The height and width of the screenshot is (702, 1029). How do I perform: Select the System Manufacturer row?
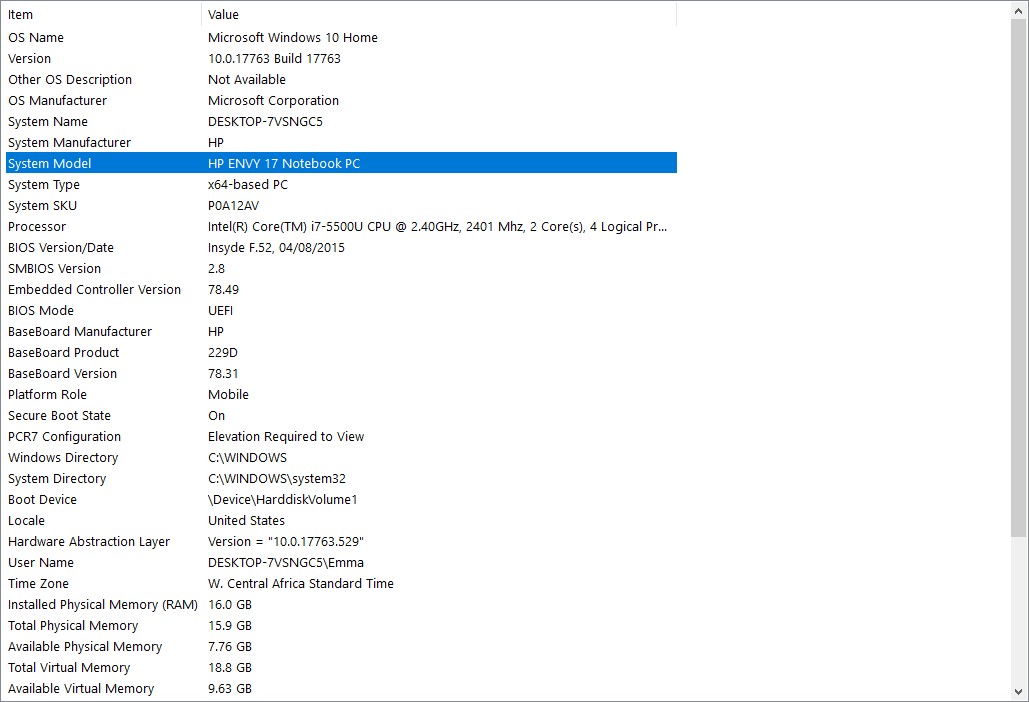click(341, 142)
